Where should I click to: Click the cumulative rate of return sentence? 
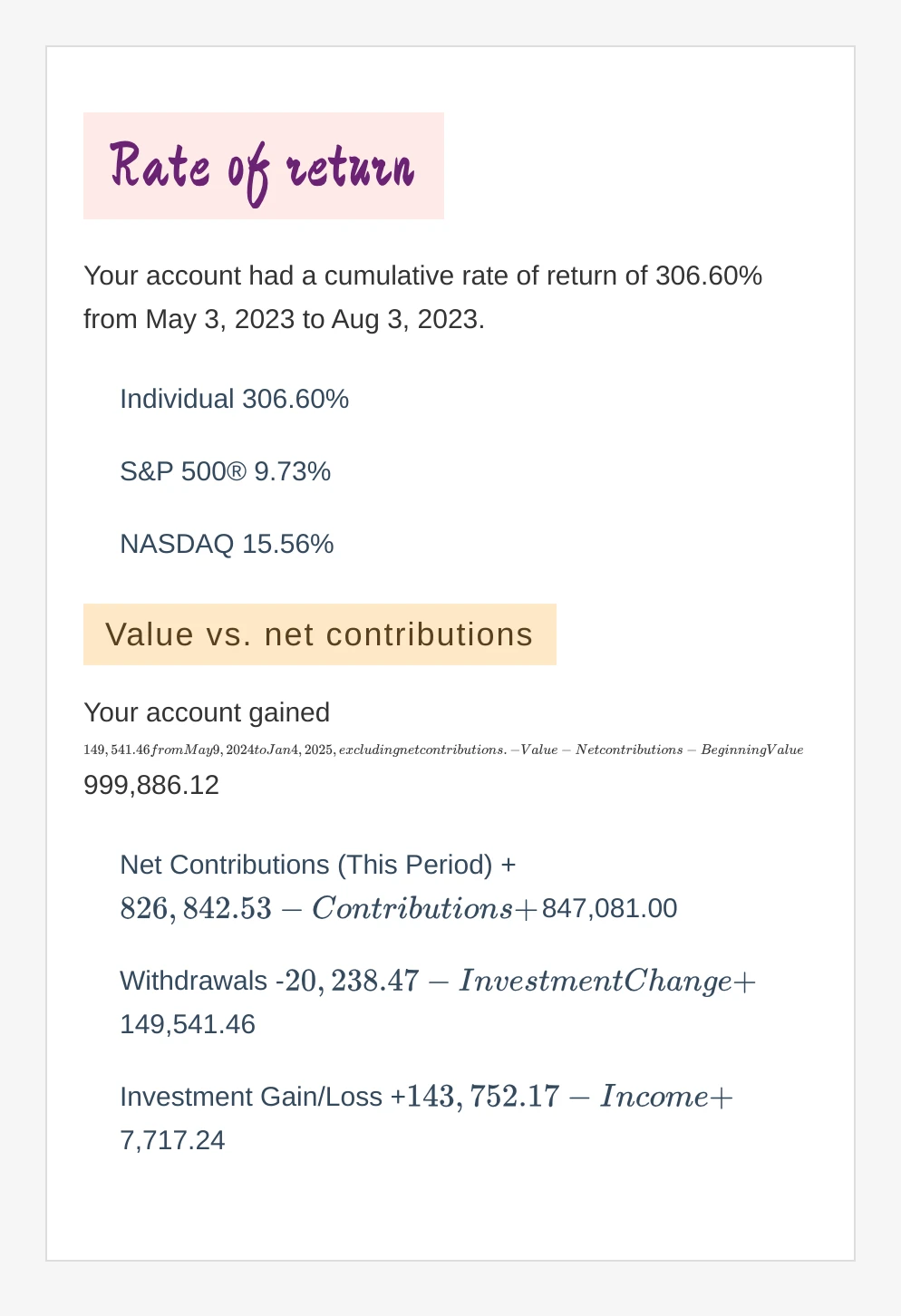[422, 276]
